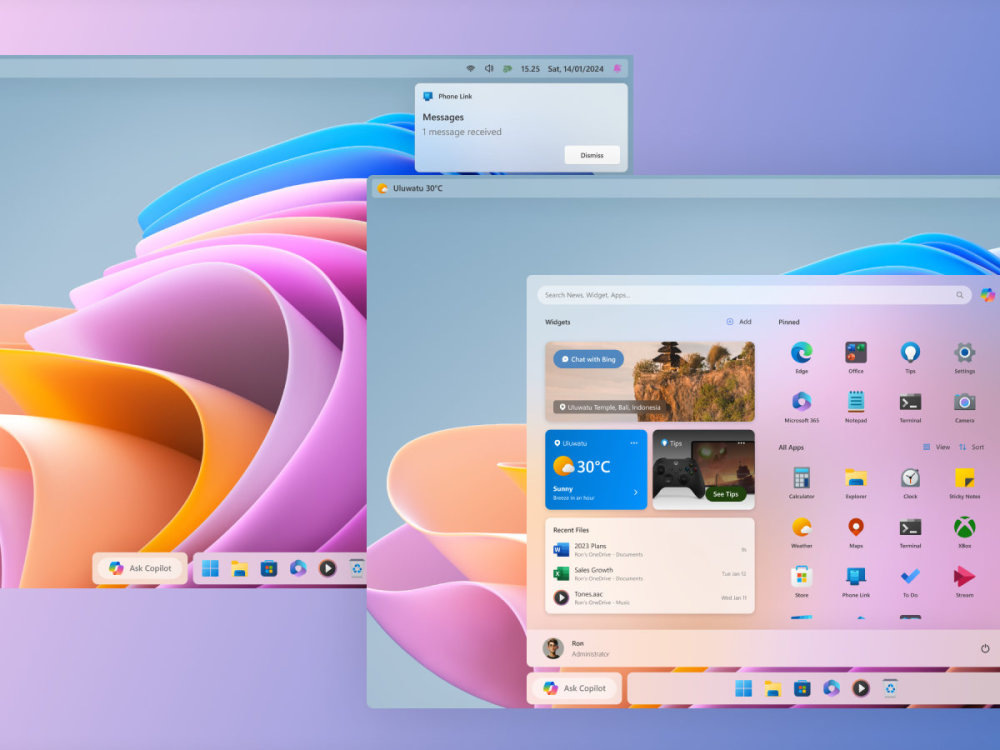Click the Copilot icon beside the search bar
The width and height of the screenshot is (1000, 750).
(987, 295)
